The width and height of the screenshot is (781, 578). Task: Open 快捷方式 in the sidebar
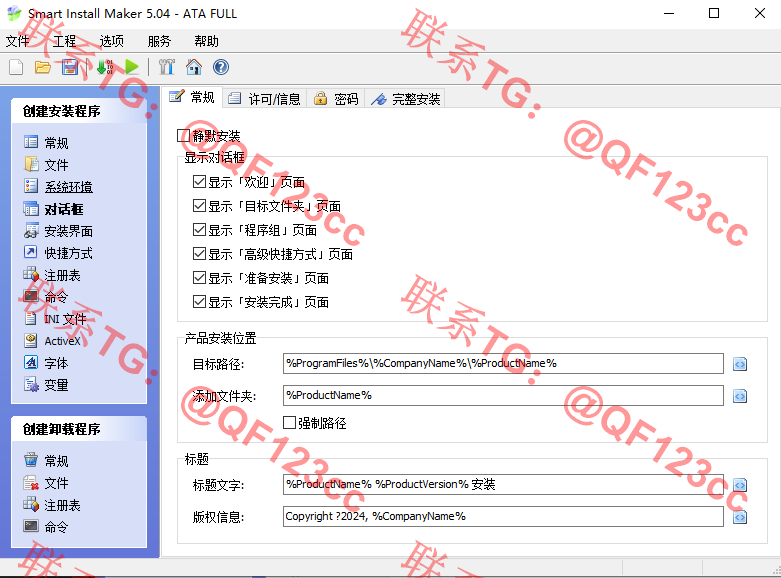coord(58,253)
